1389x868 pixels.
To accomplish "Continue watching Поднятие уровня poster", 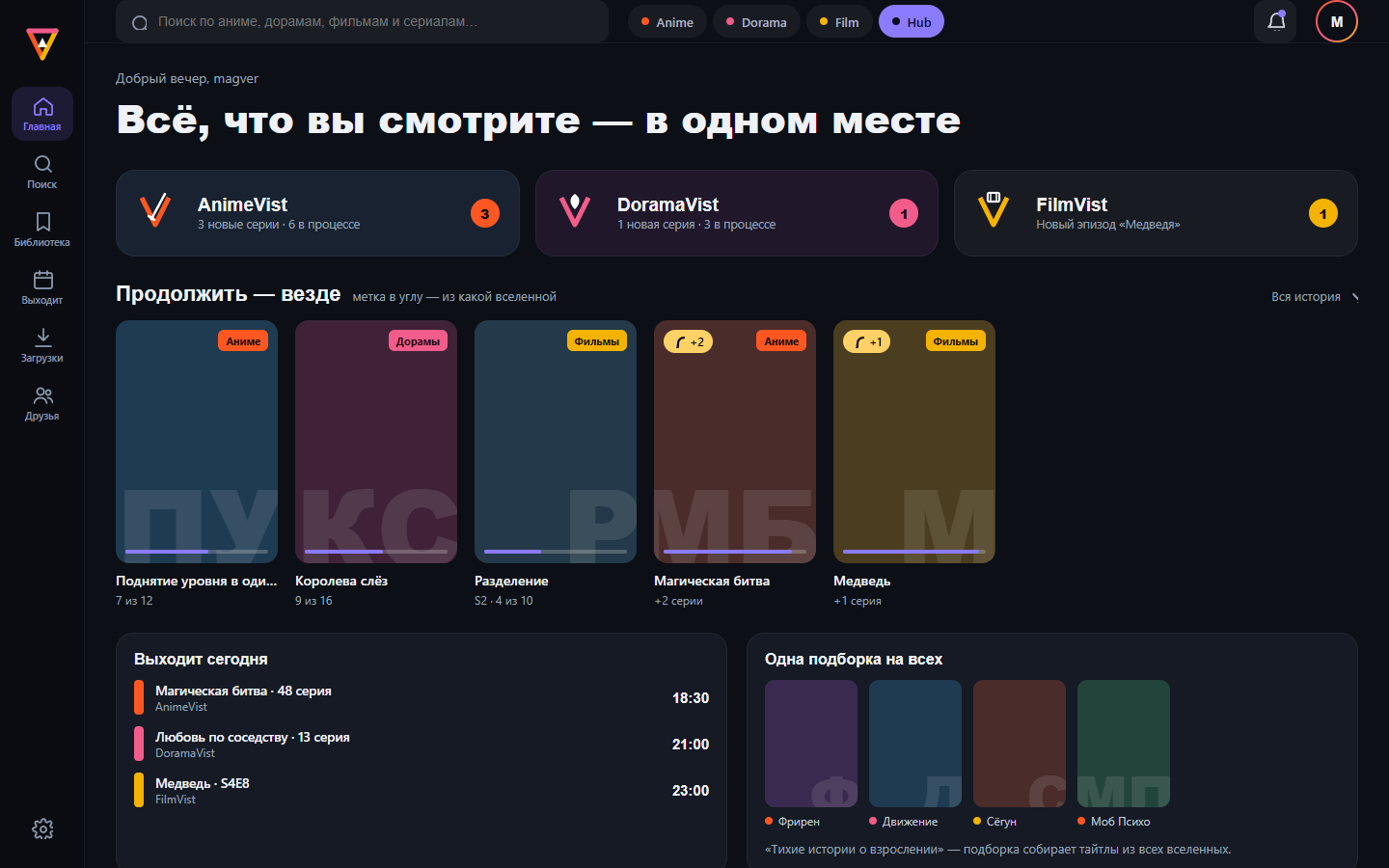I will (197, 442).
